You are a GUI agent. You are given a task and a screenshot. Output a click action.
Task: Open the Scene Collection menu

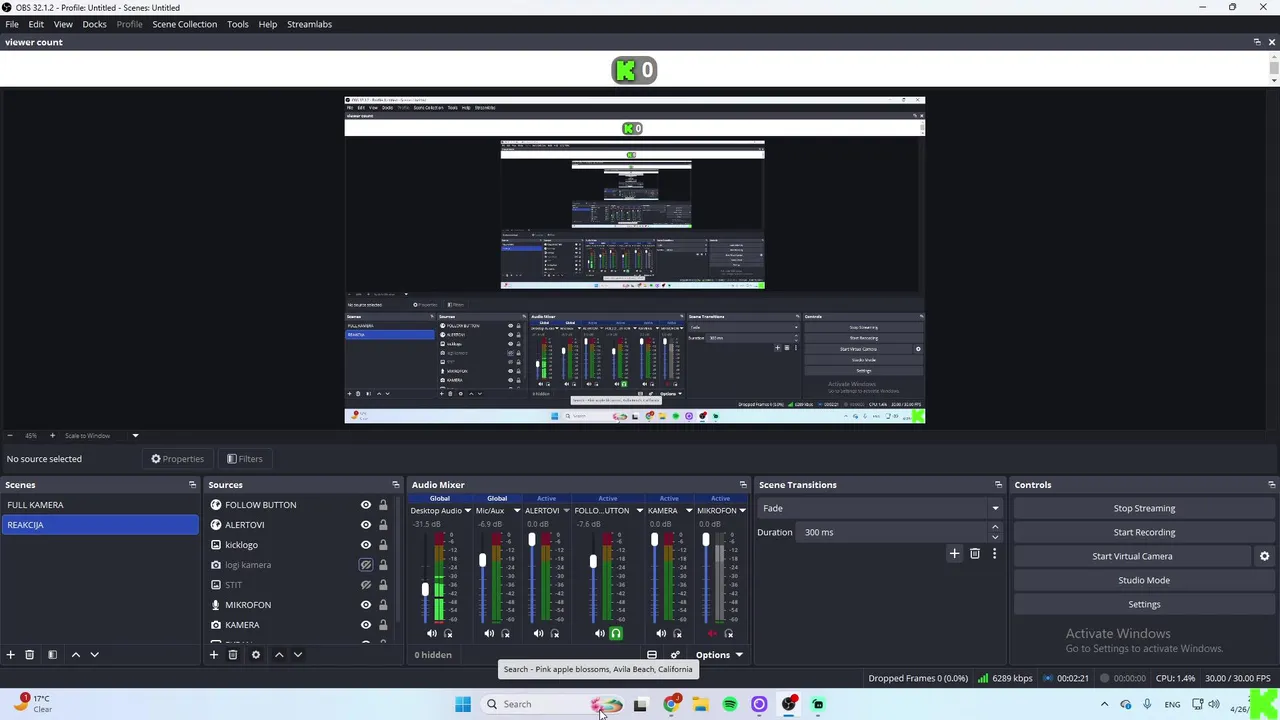(184, 24)
